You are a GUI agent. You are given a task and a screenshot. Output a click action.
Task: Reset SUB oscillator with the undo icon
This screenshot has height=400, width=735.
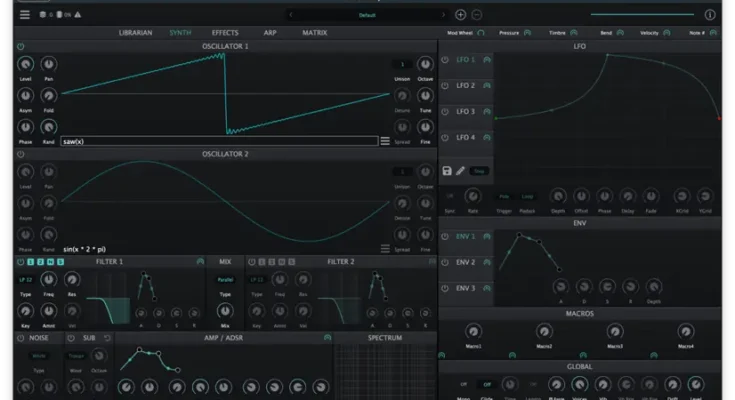pos(107,338)
